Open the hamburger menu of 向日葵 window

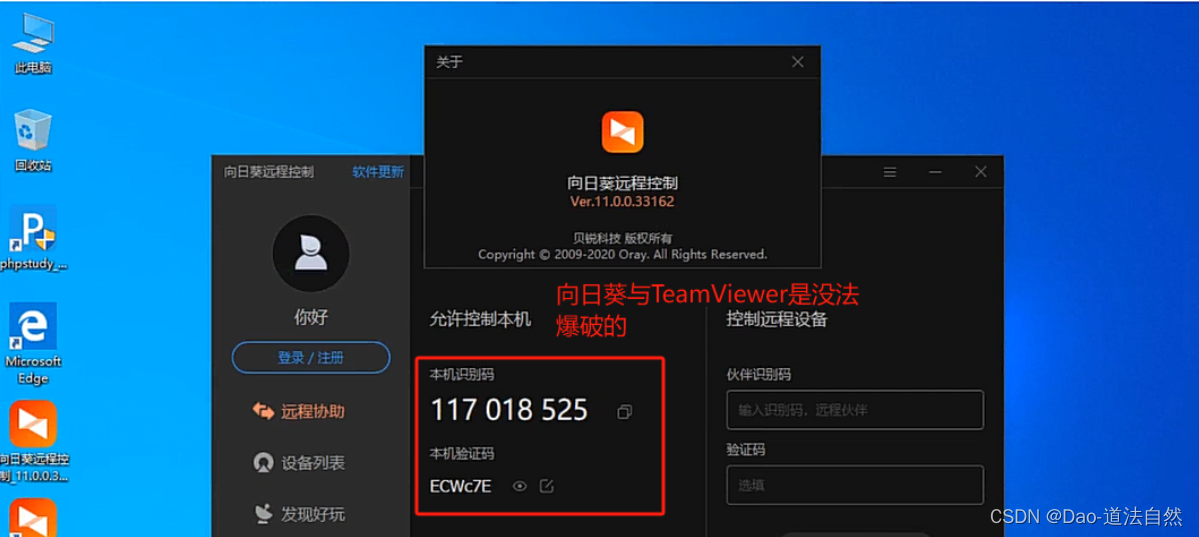[890, 172]
